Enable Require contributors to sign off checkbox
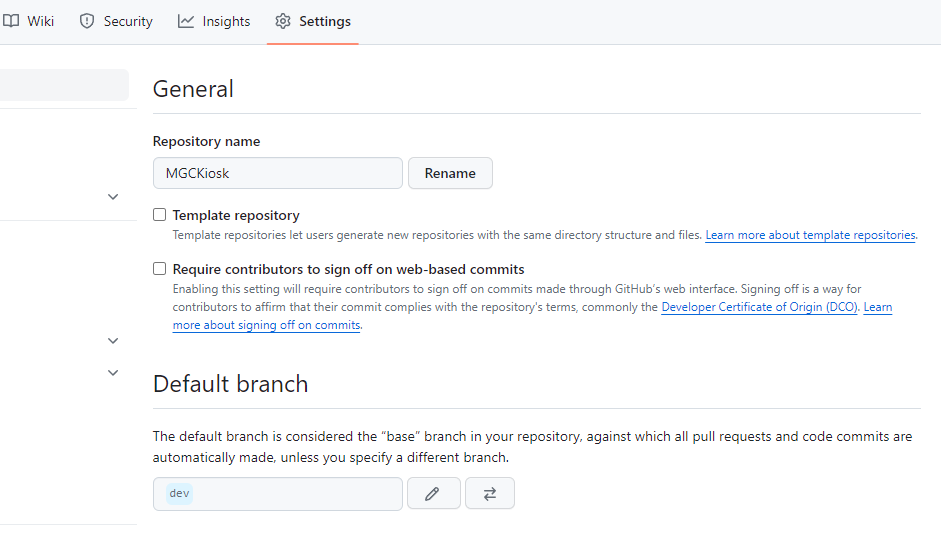The image size is (941, 534). [159, 269]
